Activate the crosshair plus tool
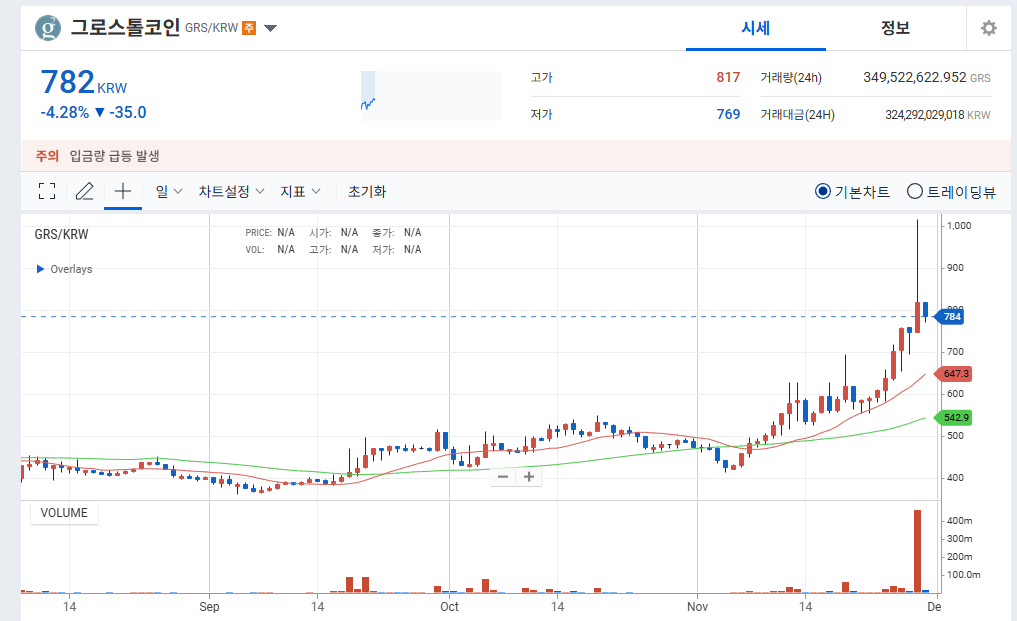Viewport: 1017px width, 621px height. (123, 191)
